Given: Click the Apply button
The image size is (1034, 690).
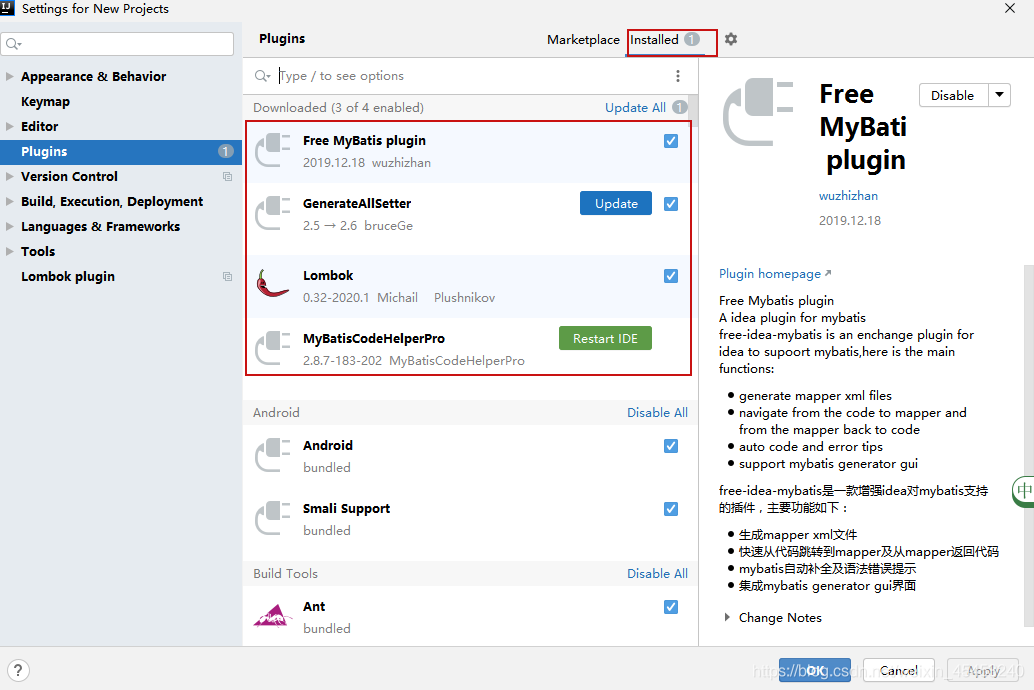Looking at the screenshot, I should [983, 670].
